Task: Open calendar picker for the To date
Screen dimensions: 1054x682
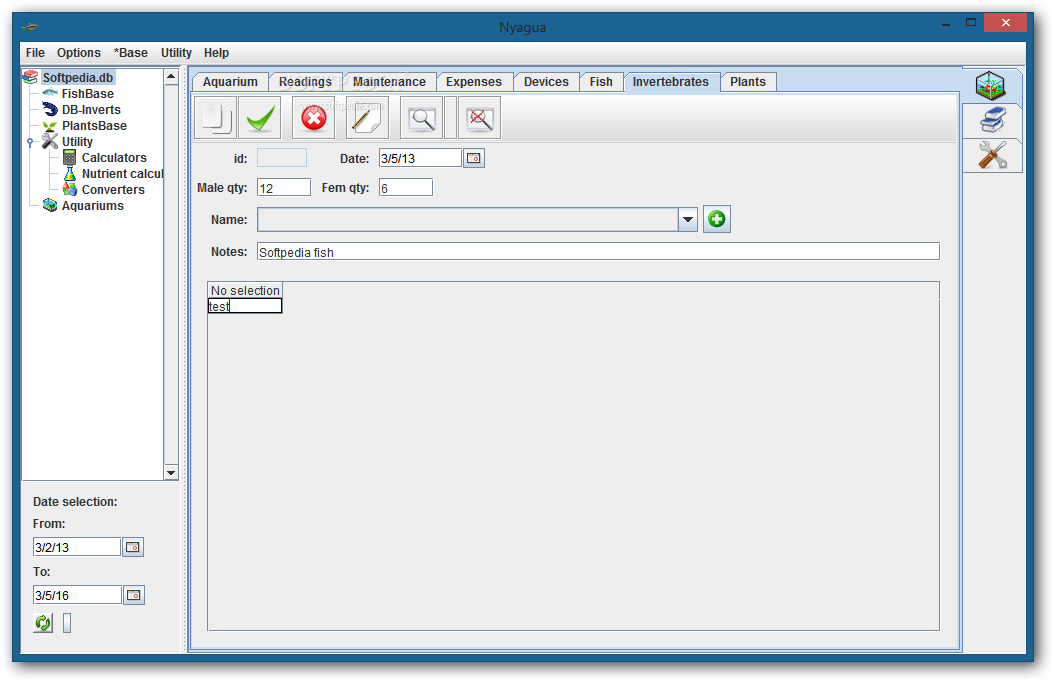Action: (134, 595)
